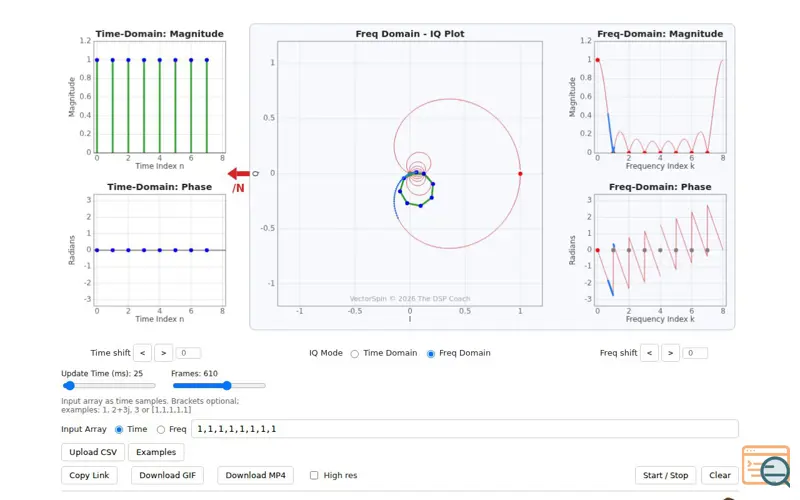Click the Time shift right arrow button

click(x=163, y=353)
